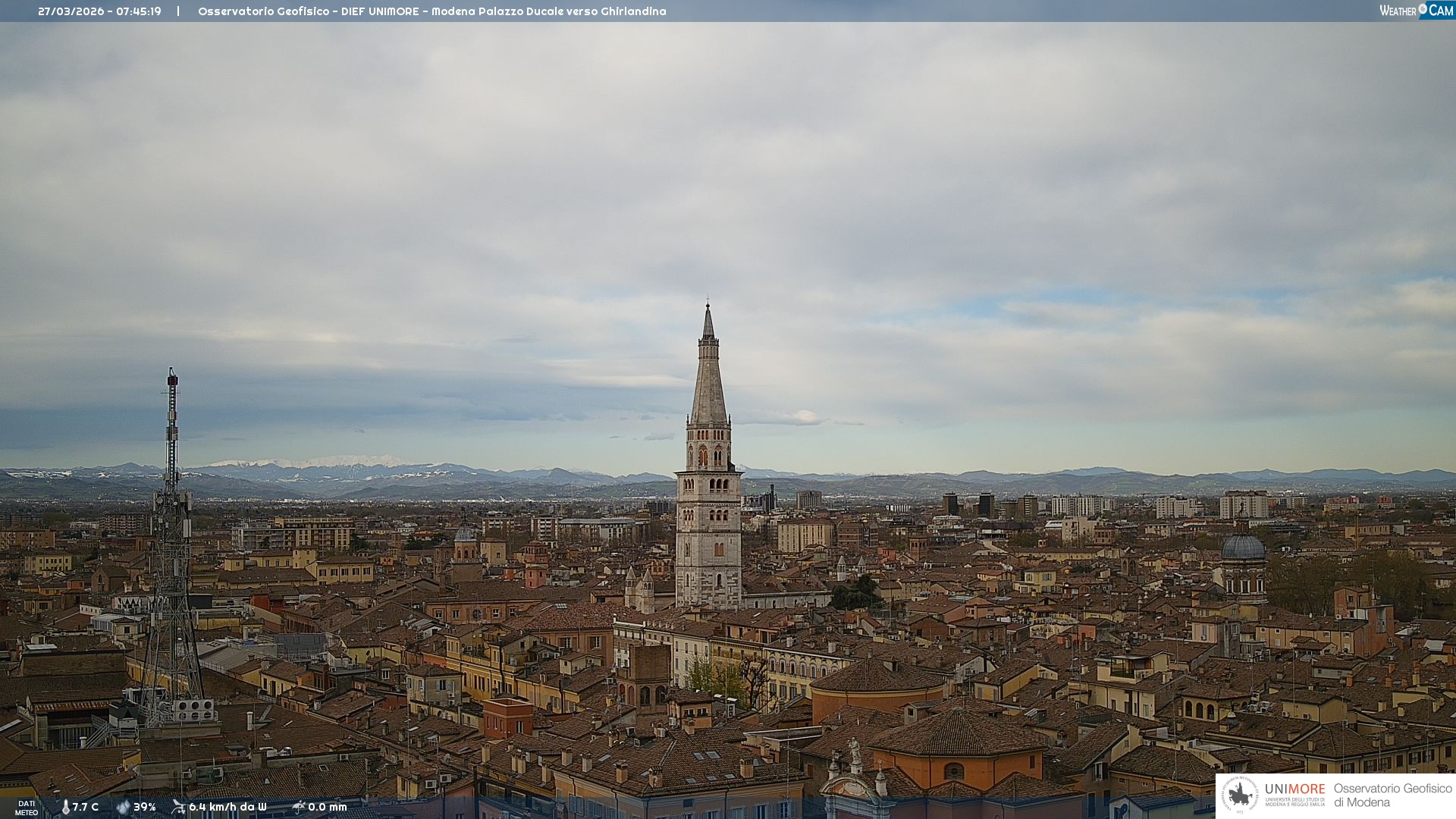Viewport: 1456px width, 819px height.
Task: Click the grey church dome in the city
Action: pos(1244,548)
